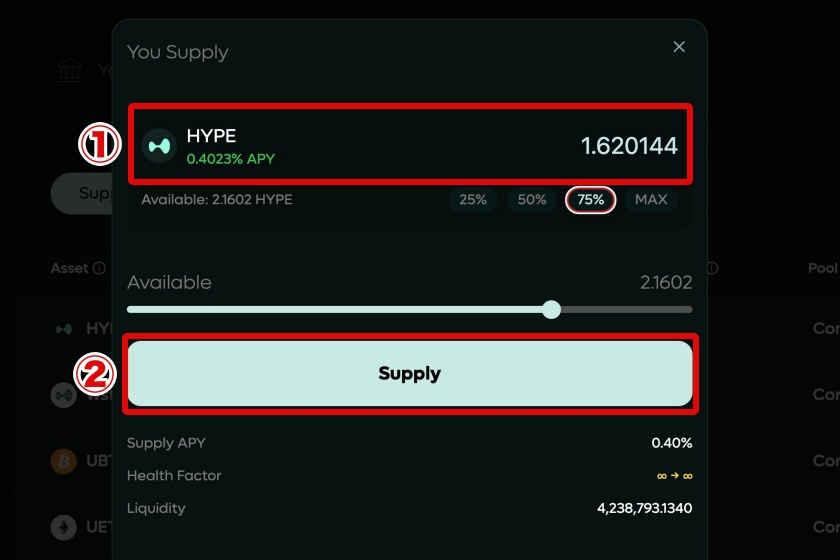Click the UETH ethereum icon
The height and width of the screenshot is (560, 840).
click(x=64, y=527)
